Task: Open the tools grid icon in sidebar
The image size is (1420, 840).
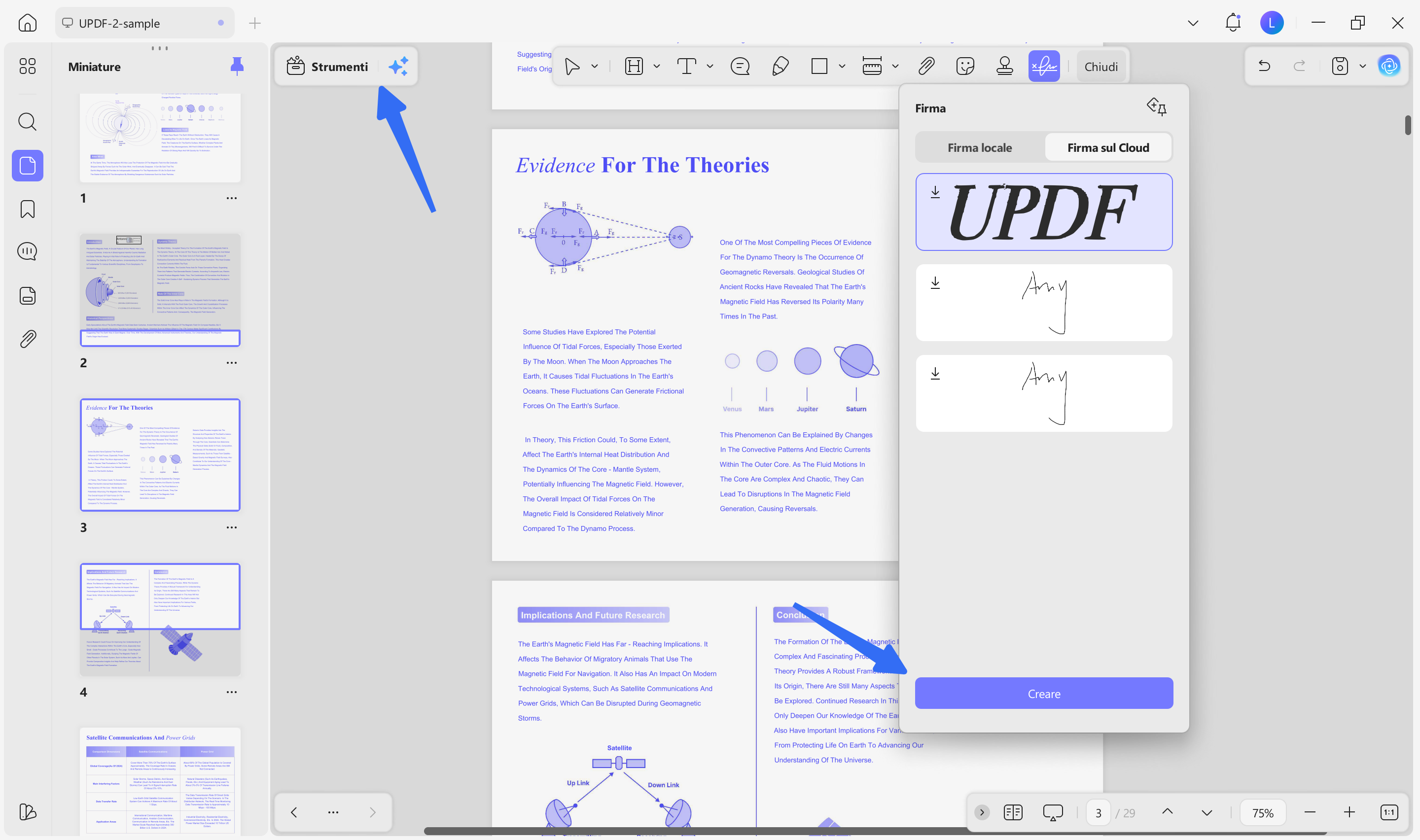Action: pos(27,66)
